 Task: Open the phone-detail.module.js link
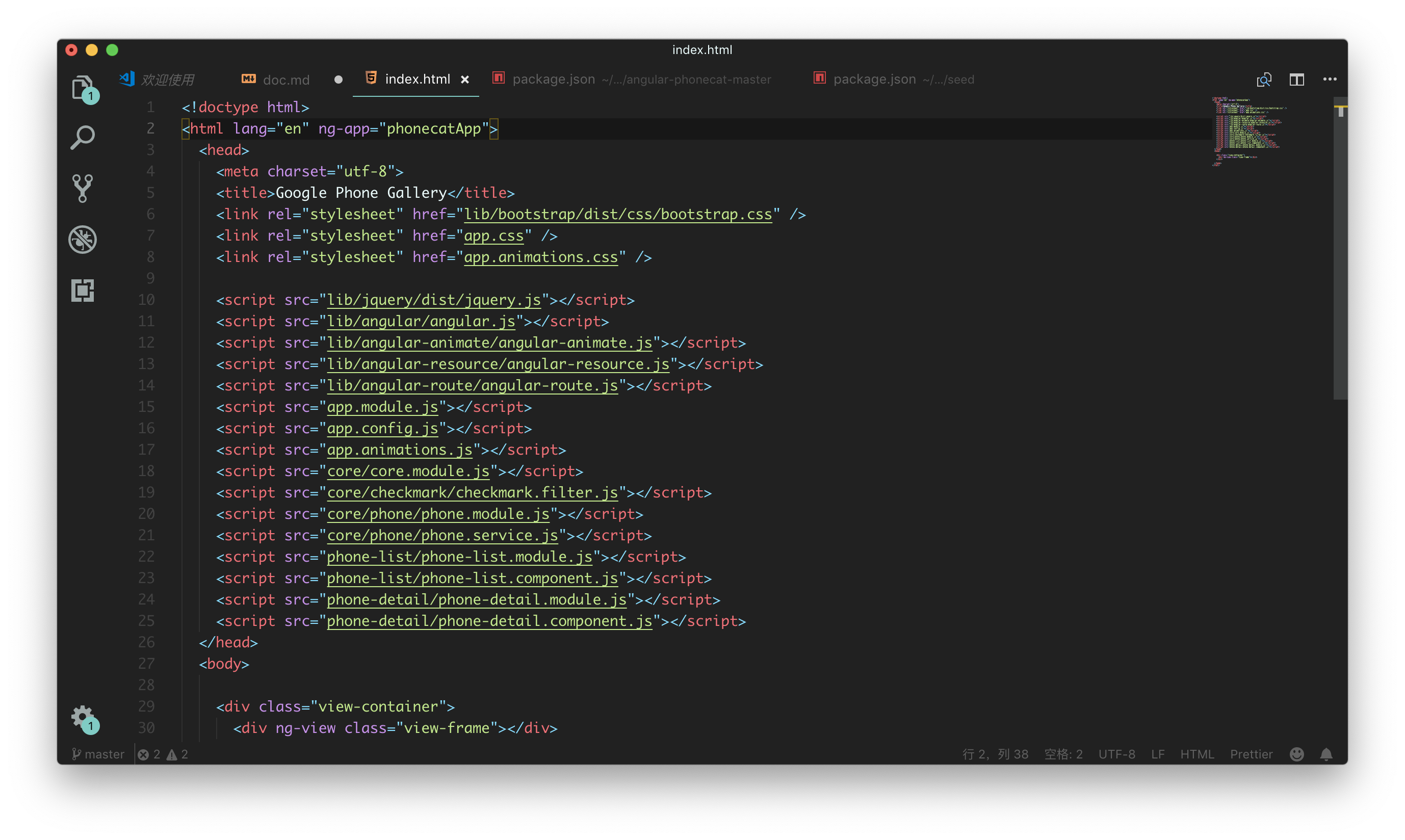coord(477,600)
